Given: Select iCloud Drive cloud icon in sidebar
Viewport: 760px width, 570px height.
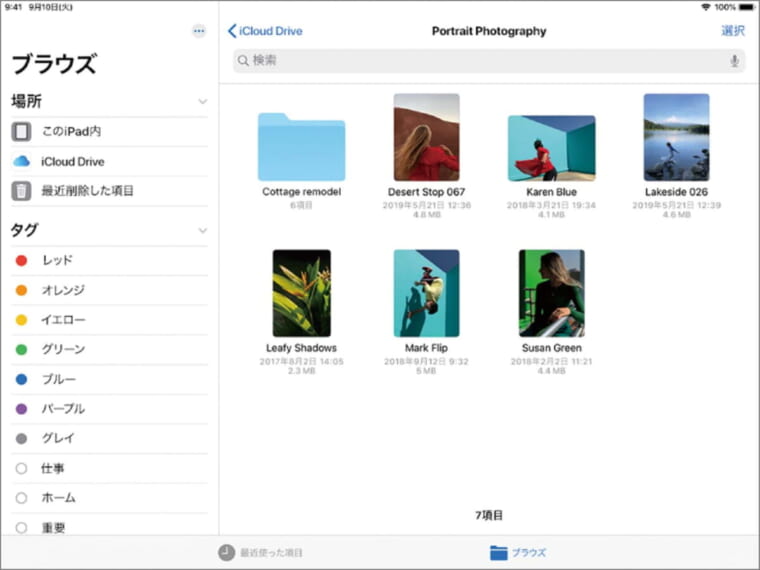Looking at the screenshot, I should [22, 161].
